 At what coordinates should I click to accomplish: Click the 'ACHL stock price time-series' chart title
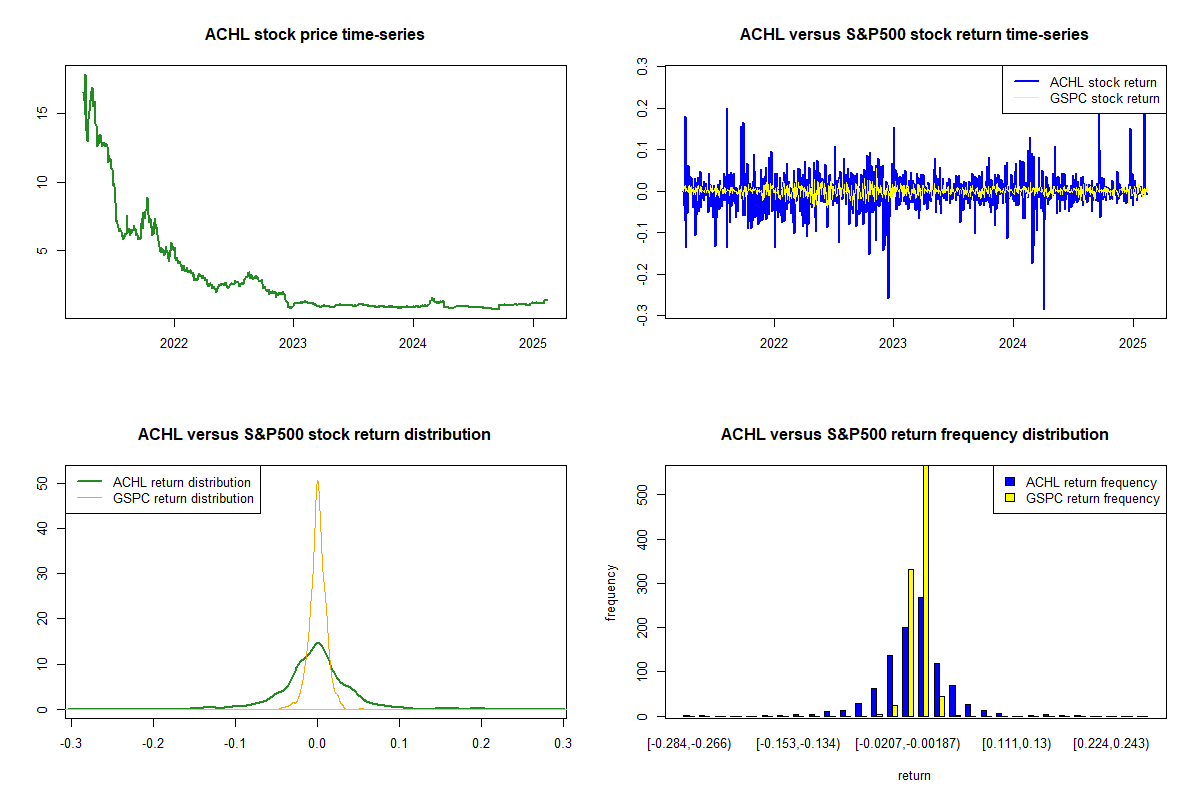coord(315,35)
